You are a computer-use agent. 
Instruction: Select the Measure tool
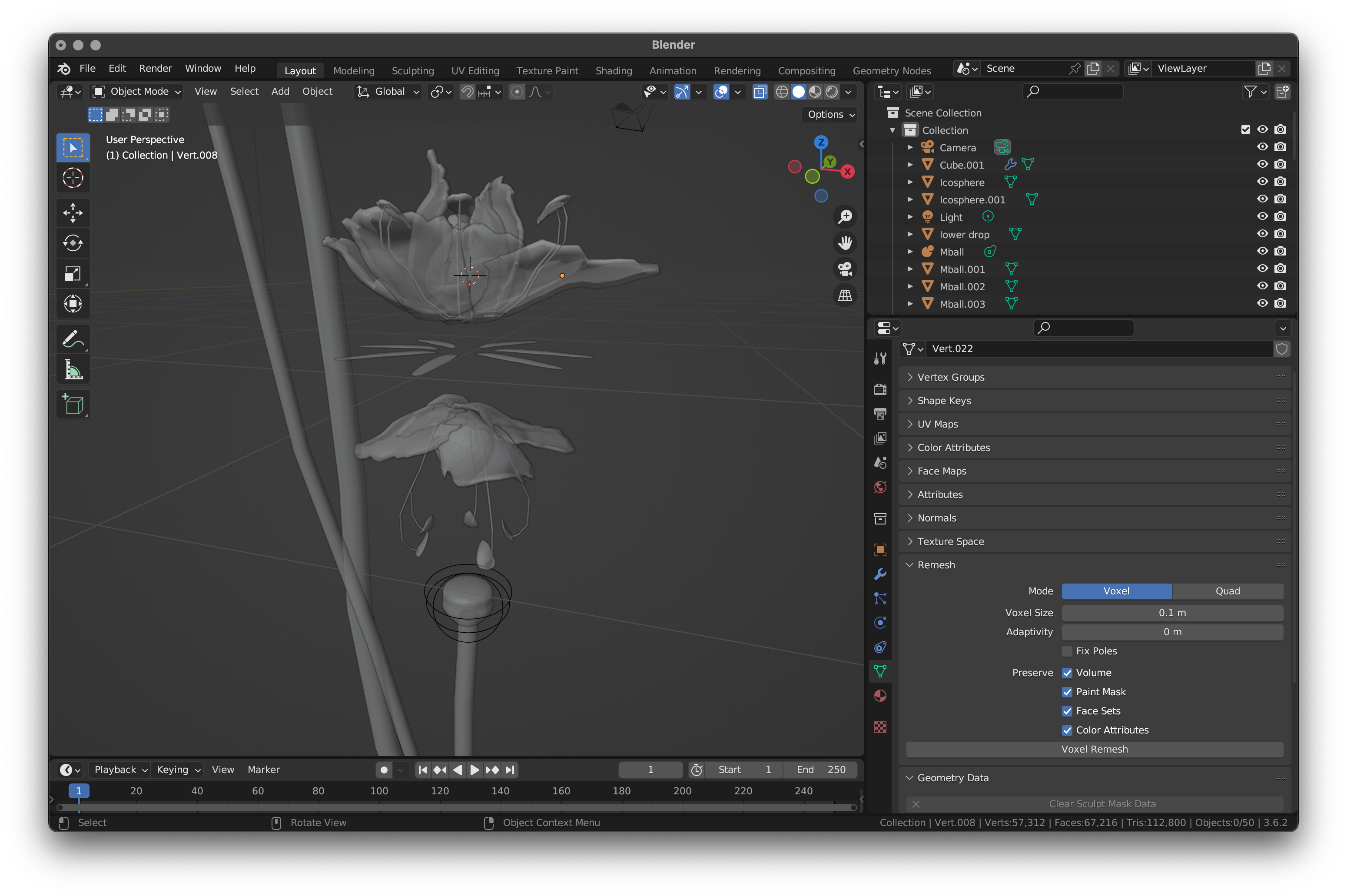click(73, 370)
